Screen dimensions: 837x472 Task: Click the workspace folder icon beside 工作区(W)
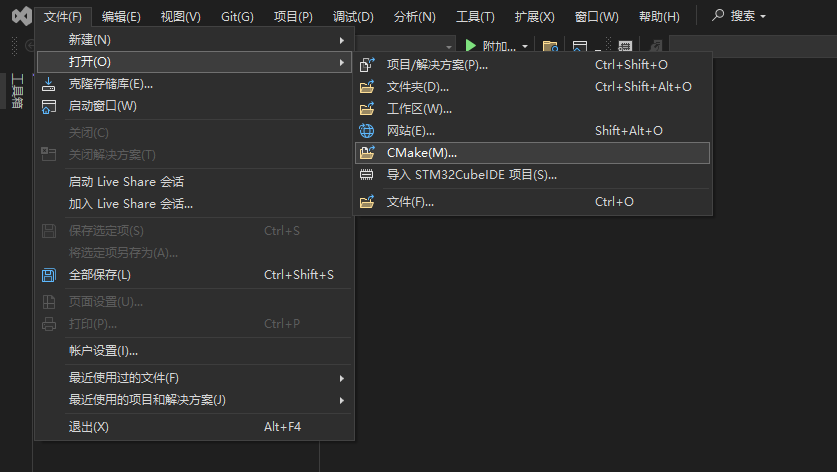click(367, 109)
